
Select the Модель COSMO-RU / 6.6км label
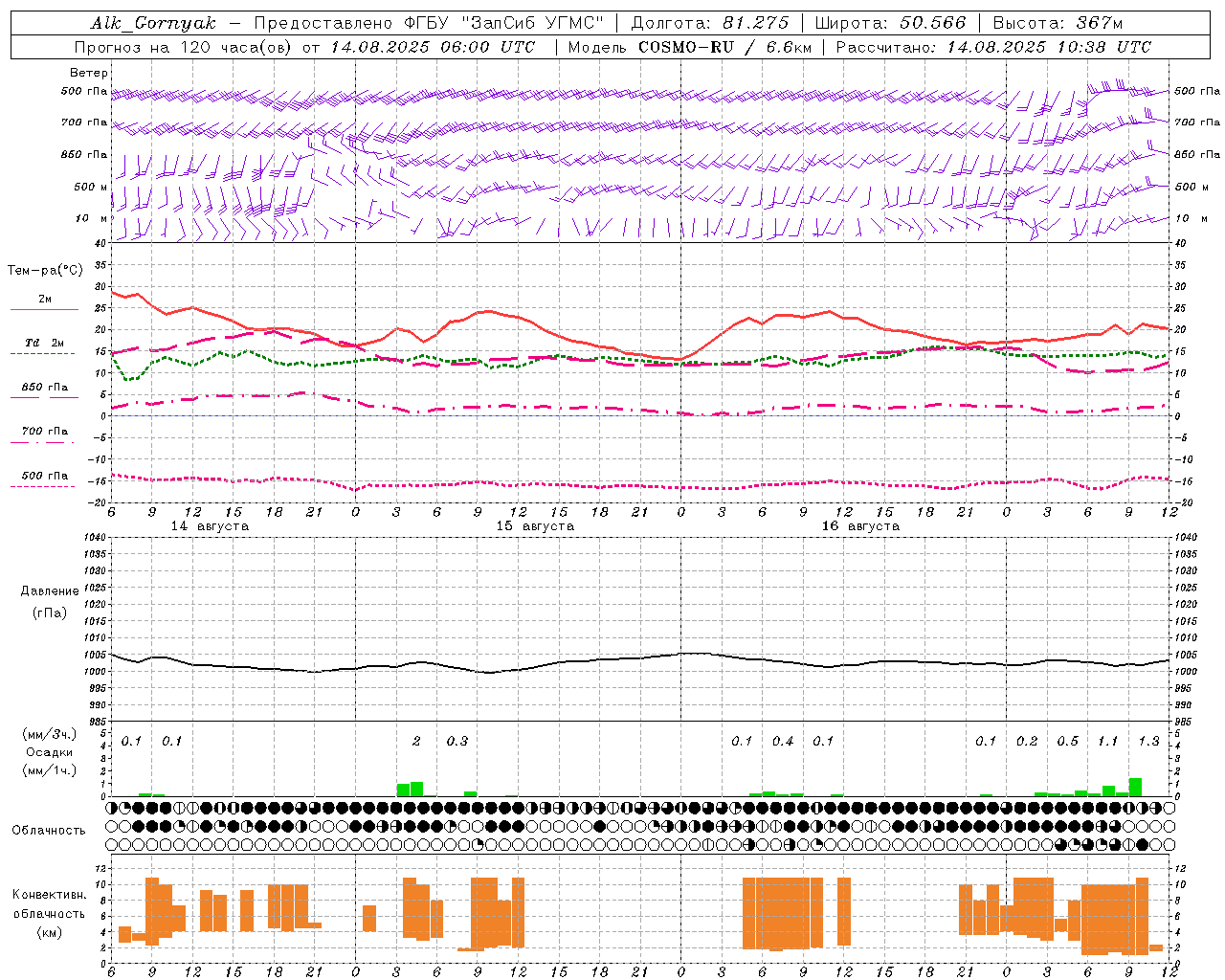click(x=689, y=47)
